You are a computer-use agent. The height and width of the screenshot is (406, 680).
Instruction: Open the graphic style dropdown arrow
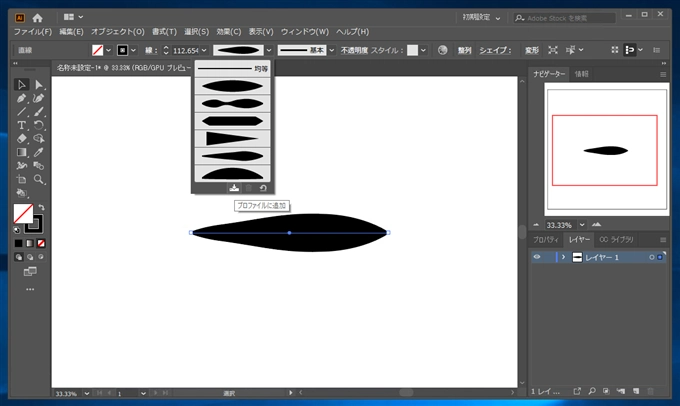[423, 50]
